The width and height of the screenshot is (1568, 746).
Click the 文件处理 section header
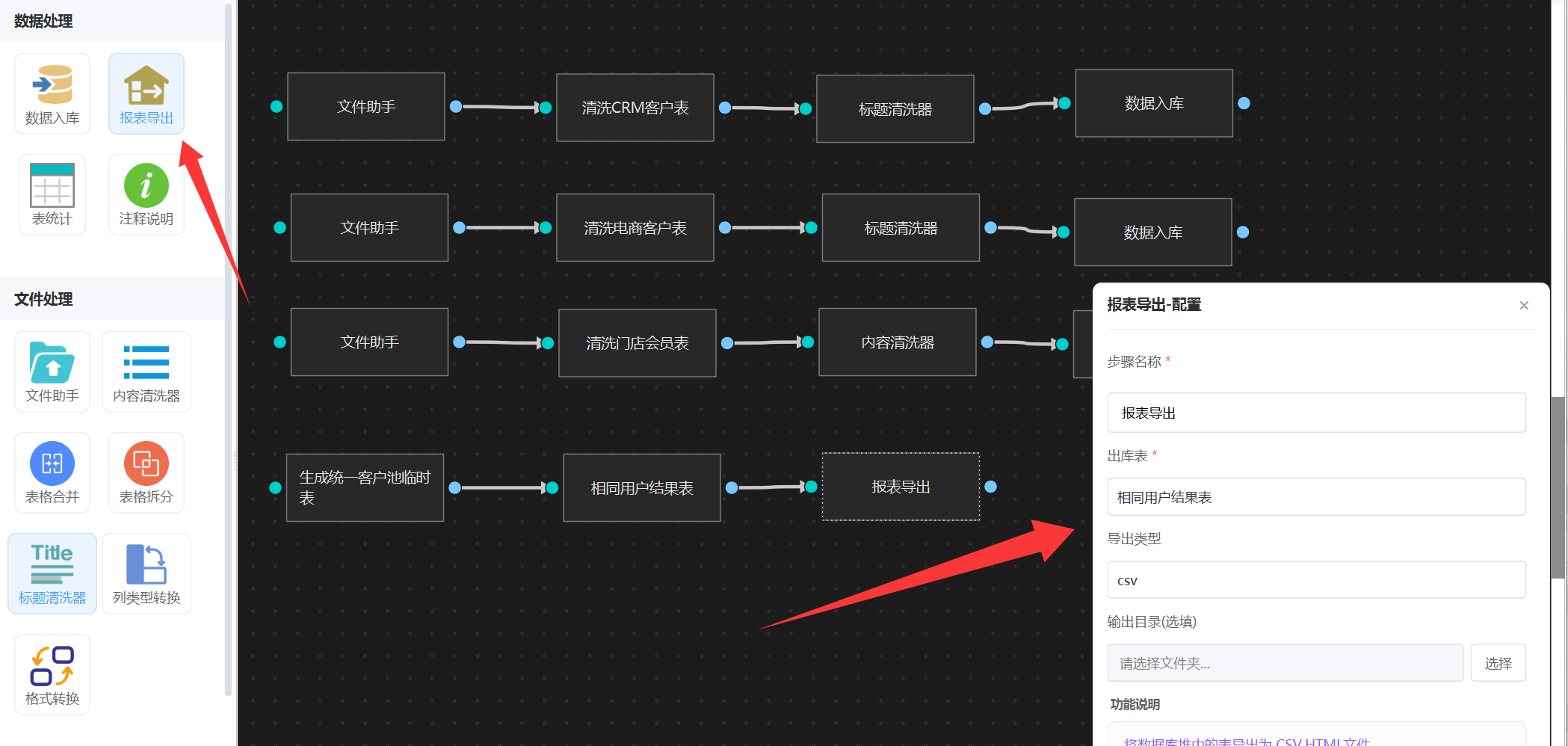click(43, 299)
